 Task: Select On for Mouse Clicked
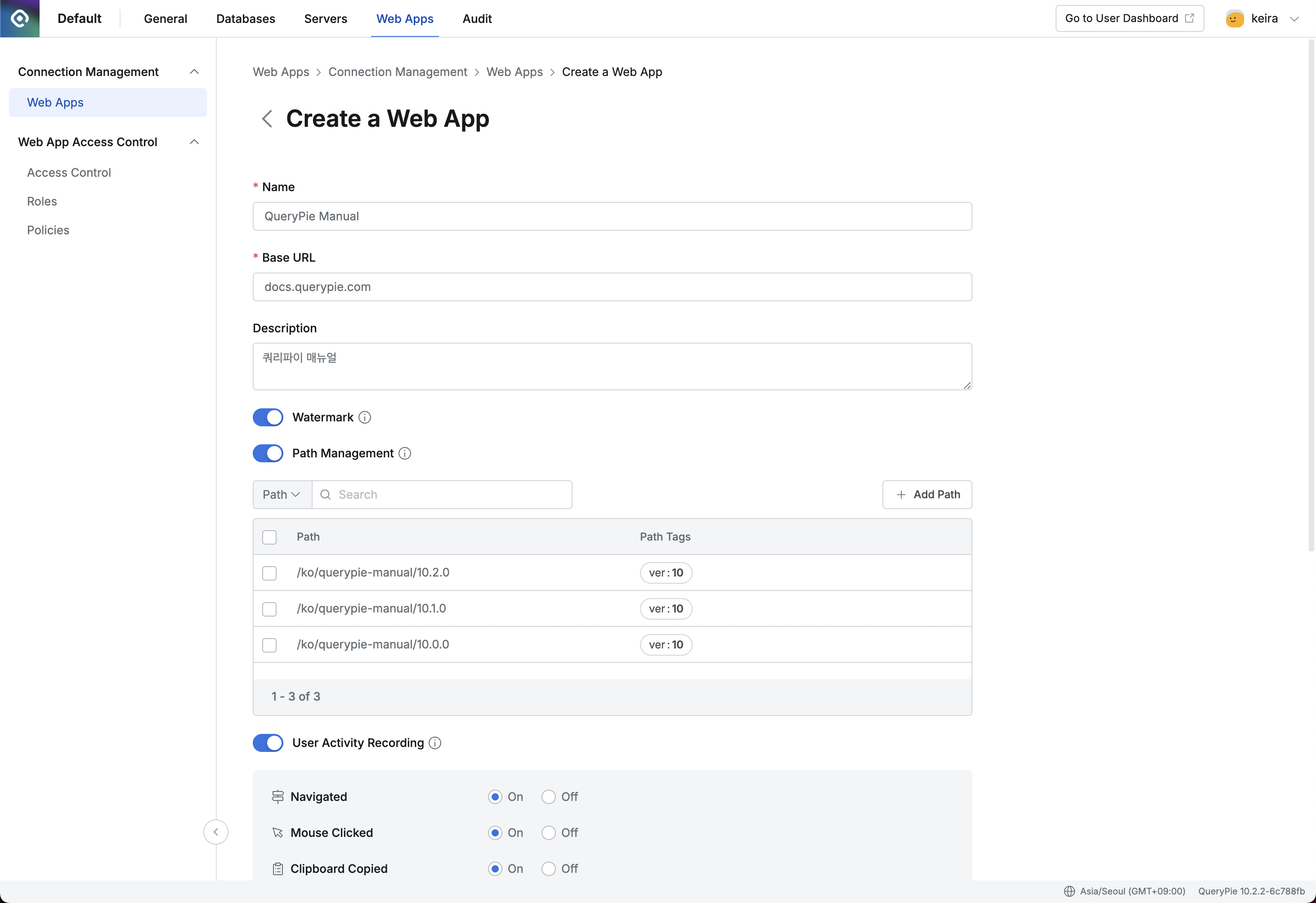(495, 833)
